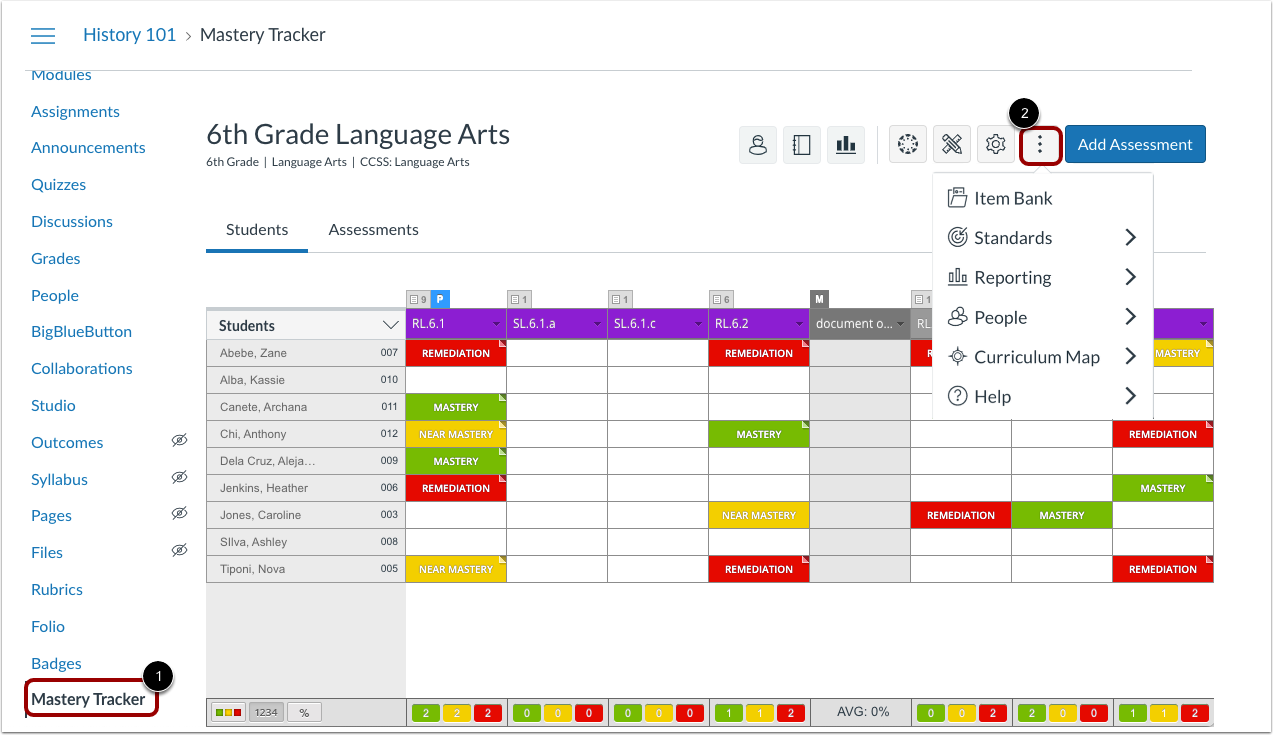
Task: Click the three-dot more options button
Action: point(1040,145)
